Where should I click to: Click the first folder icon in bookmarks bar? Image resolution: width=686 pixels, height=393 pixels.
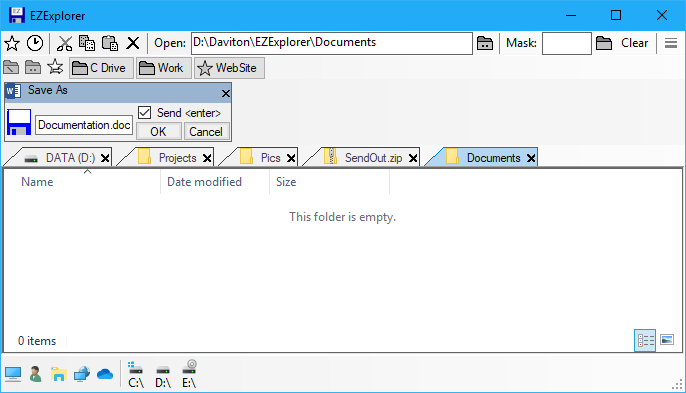click(11, 68)
